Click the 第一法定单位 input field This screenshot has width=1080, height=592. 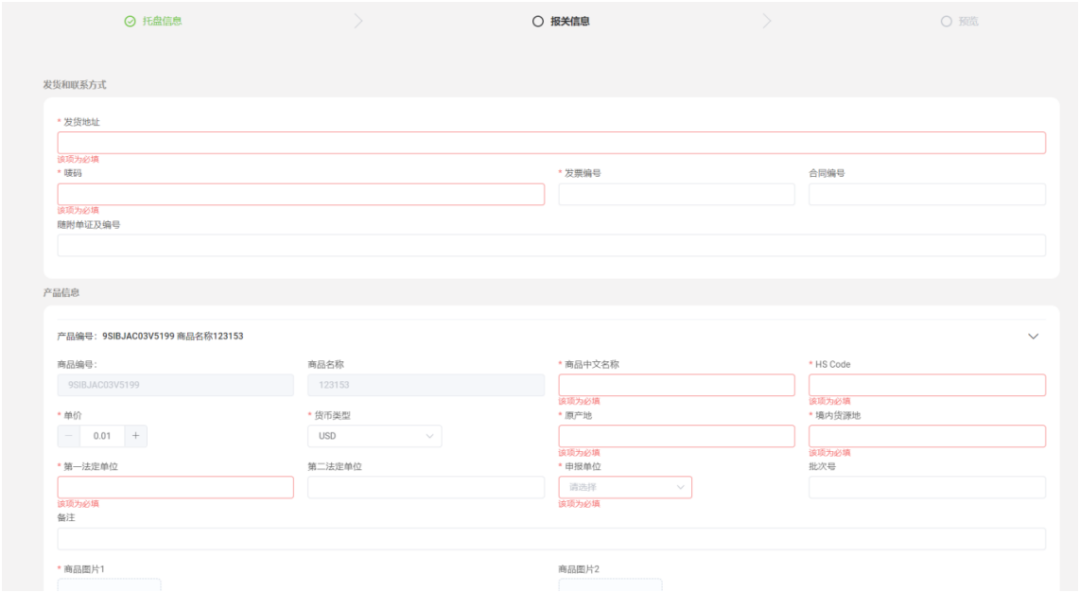coord(175,487)
